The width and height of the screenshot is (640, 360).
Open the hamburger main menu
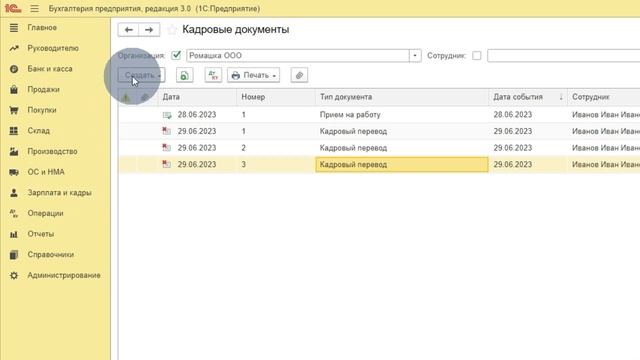point(34,8)
